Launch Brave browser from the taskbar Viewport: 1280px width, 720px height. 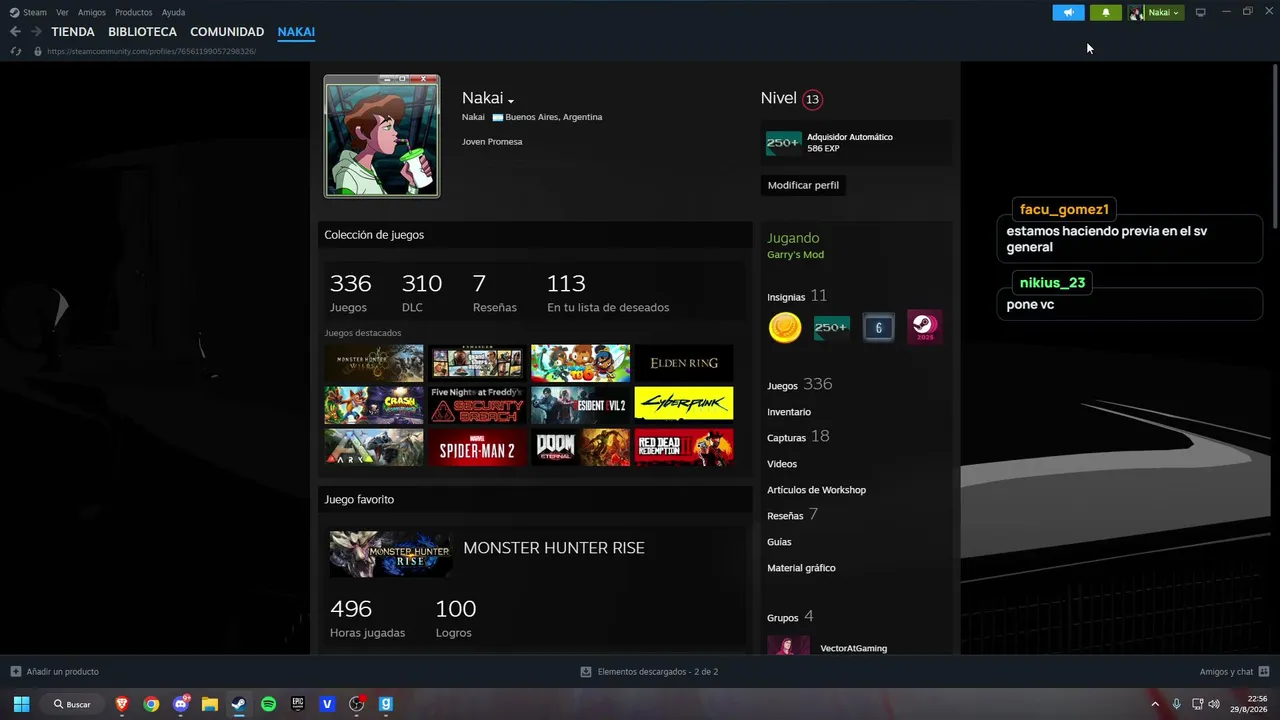pyautogui.click(x=122, y=704)
